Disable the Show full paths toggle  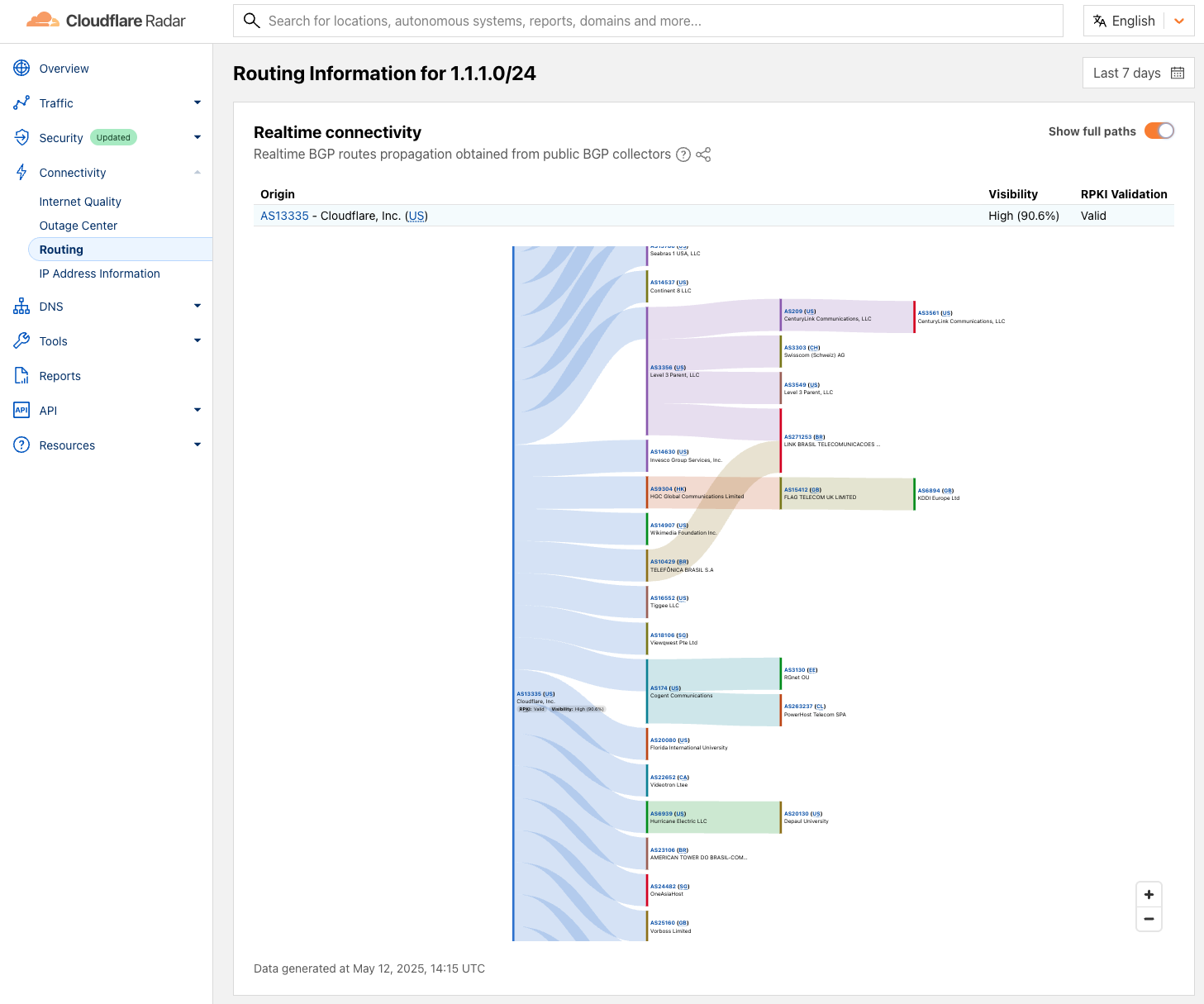coord(1159,131)
